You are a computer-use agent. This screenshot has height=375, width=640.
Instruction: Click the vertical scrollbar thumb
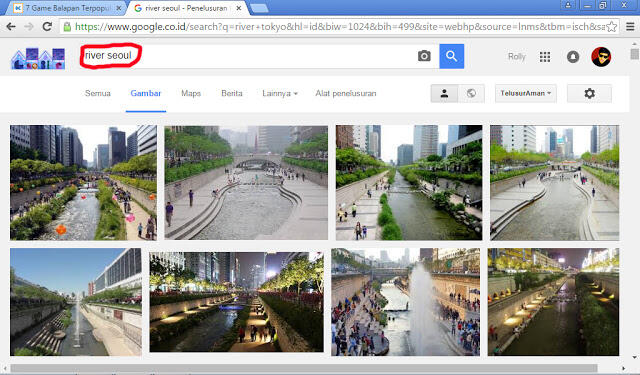tap(634, 54)
